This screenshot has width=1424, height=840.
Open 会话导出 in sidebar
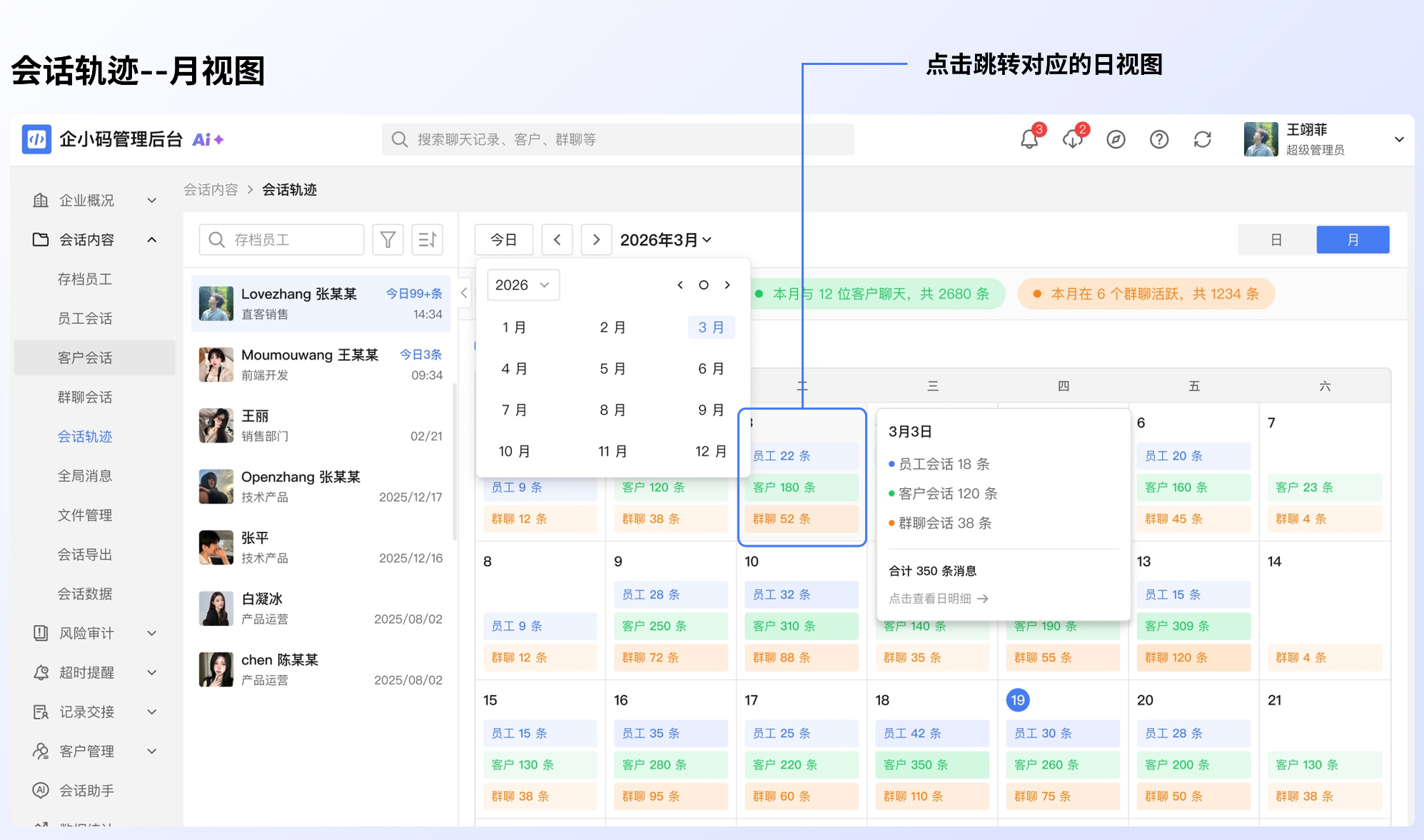85,554
